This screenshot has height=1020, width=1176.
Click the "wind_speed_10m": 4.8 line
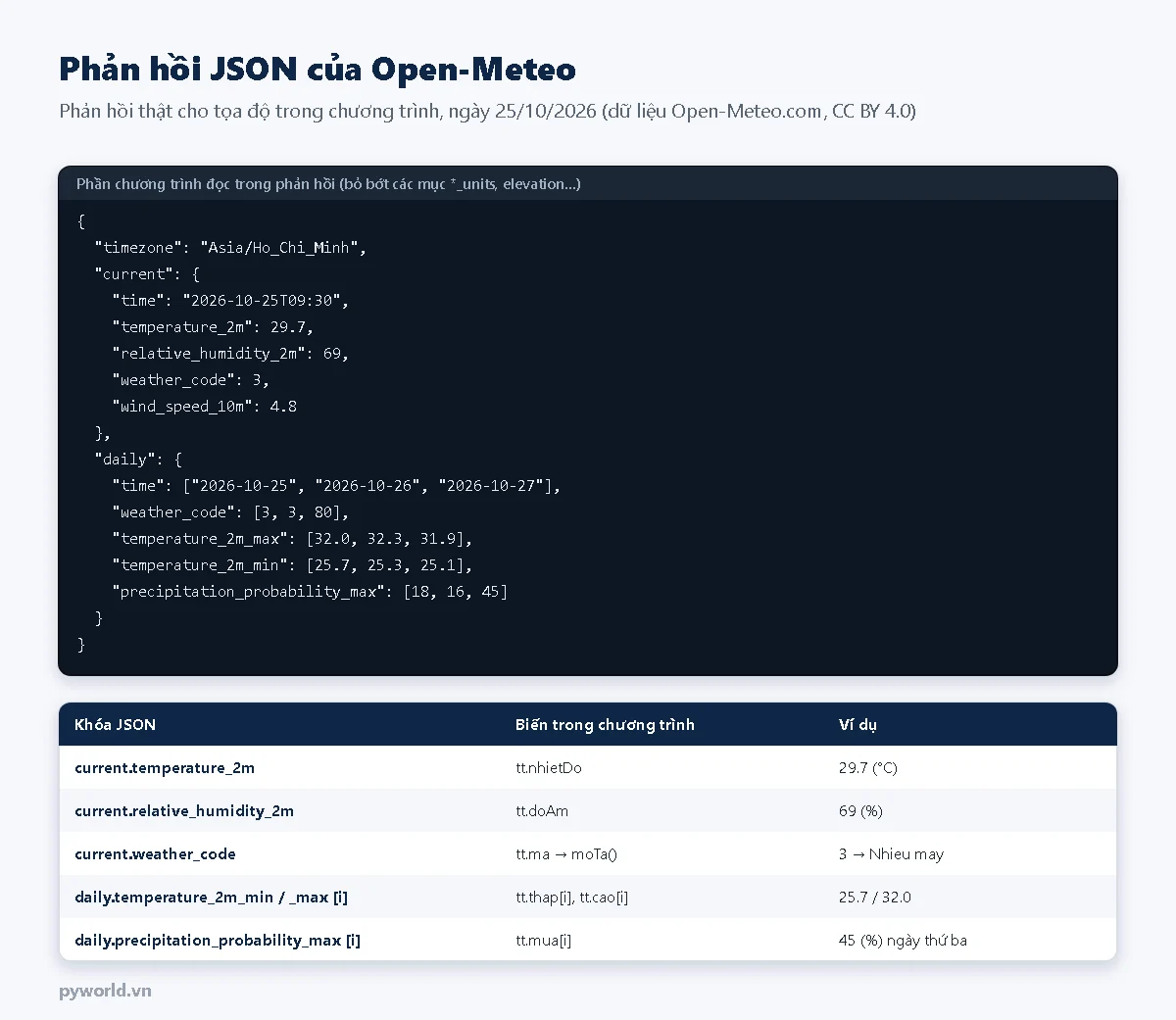pyautogui.click(x=204, y=407)
